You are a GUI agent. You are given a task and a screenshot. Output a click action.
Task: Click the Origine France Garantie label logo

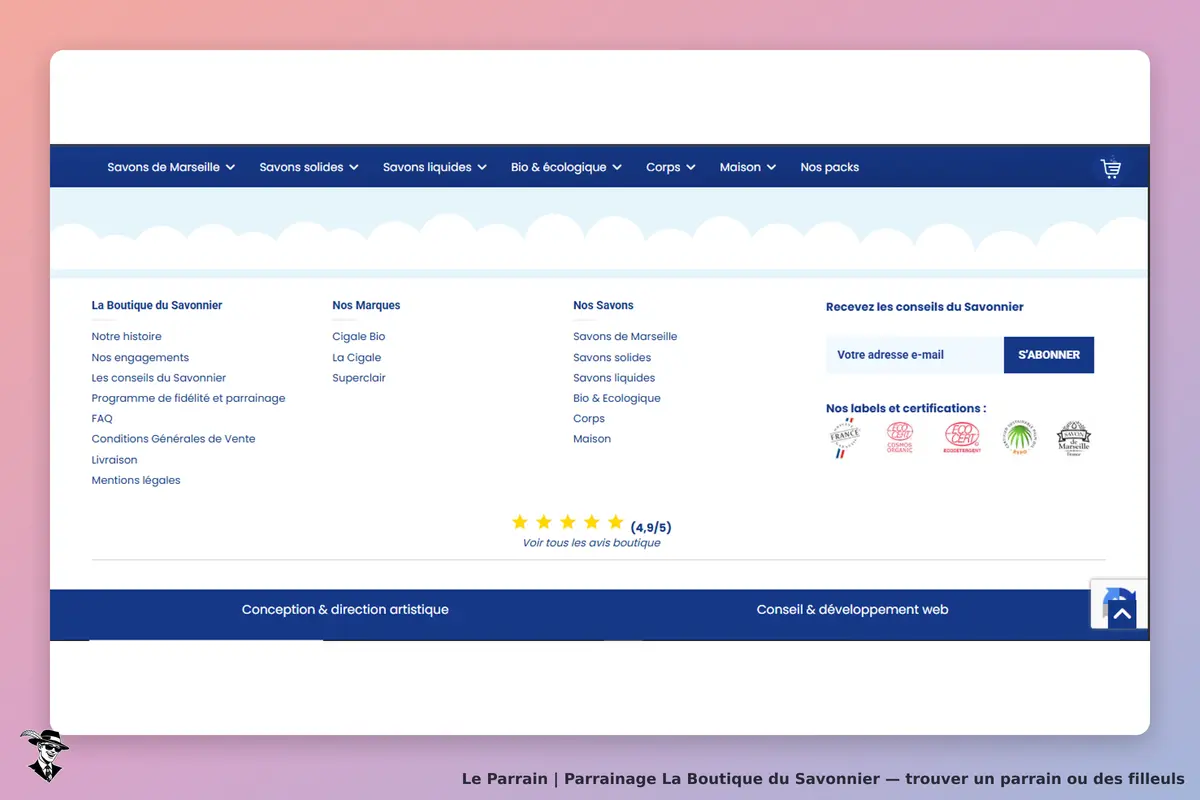coord(844,438)
